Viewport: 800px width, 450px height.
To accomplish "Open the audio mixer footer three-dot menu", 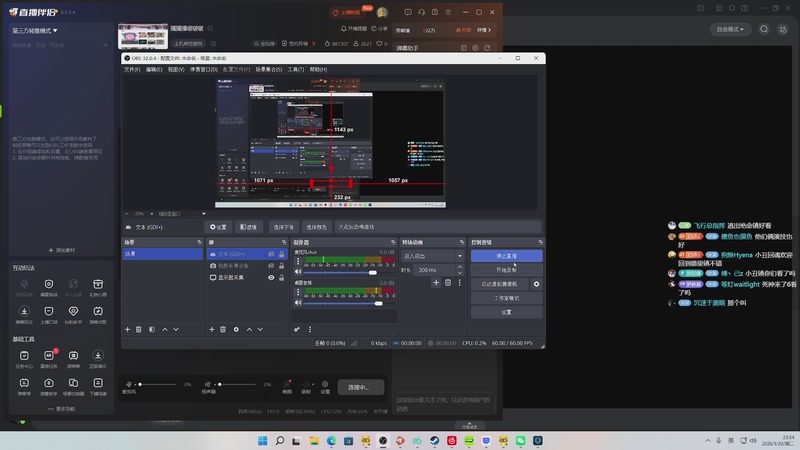I will 310,330.
